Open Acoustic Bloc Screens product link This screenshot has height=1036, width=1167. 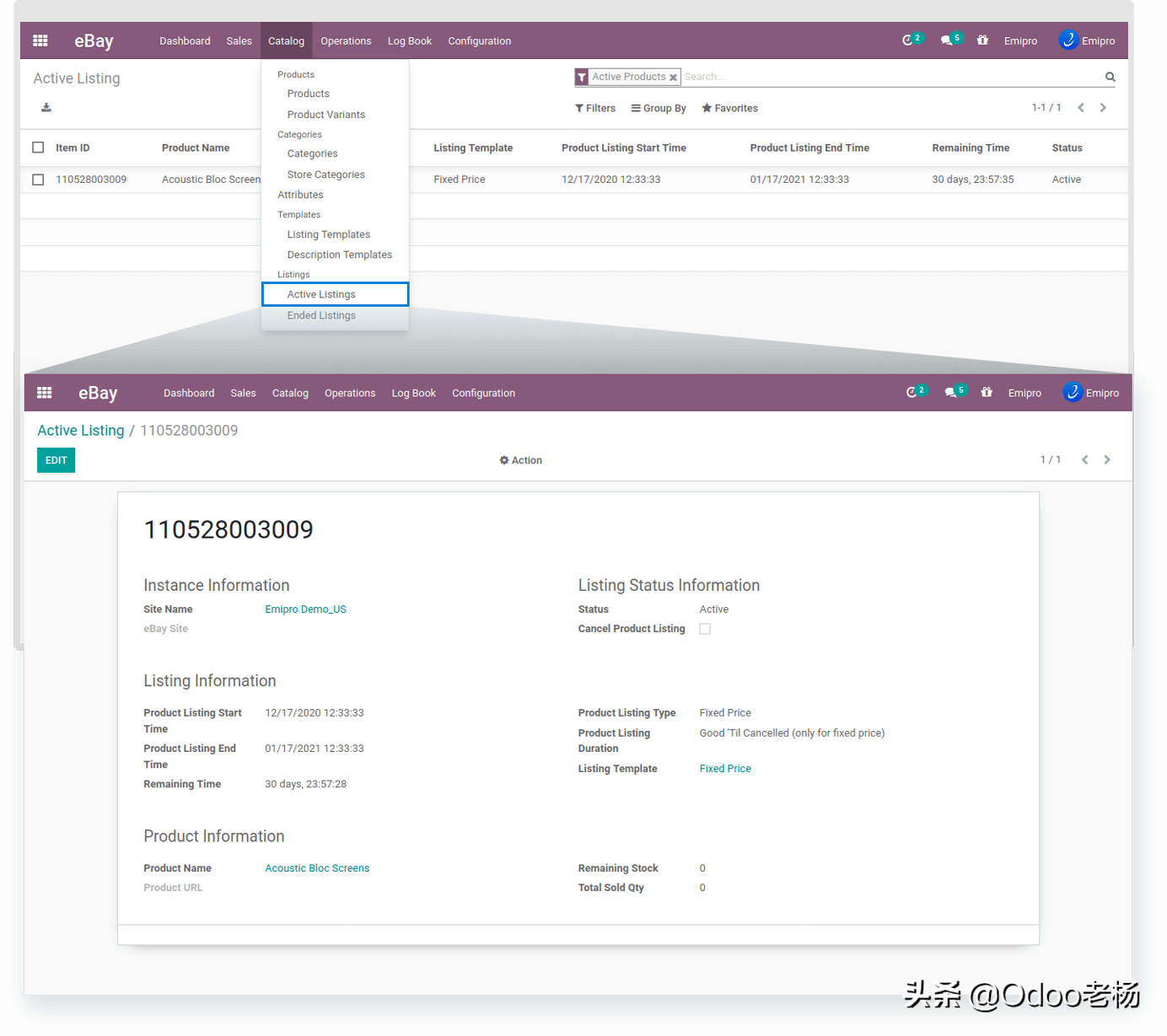point(317,868)
